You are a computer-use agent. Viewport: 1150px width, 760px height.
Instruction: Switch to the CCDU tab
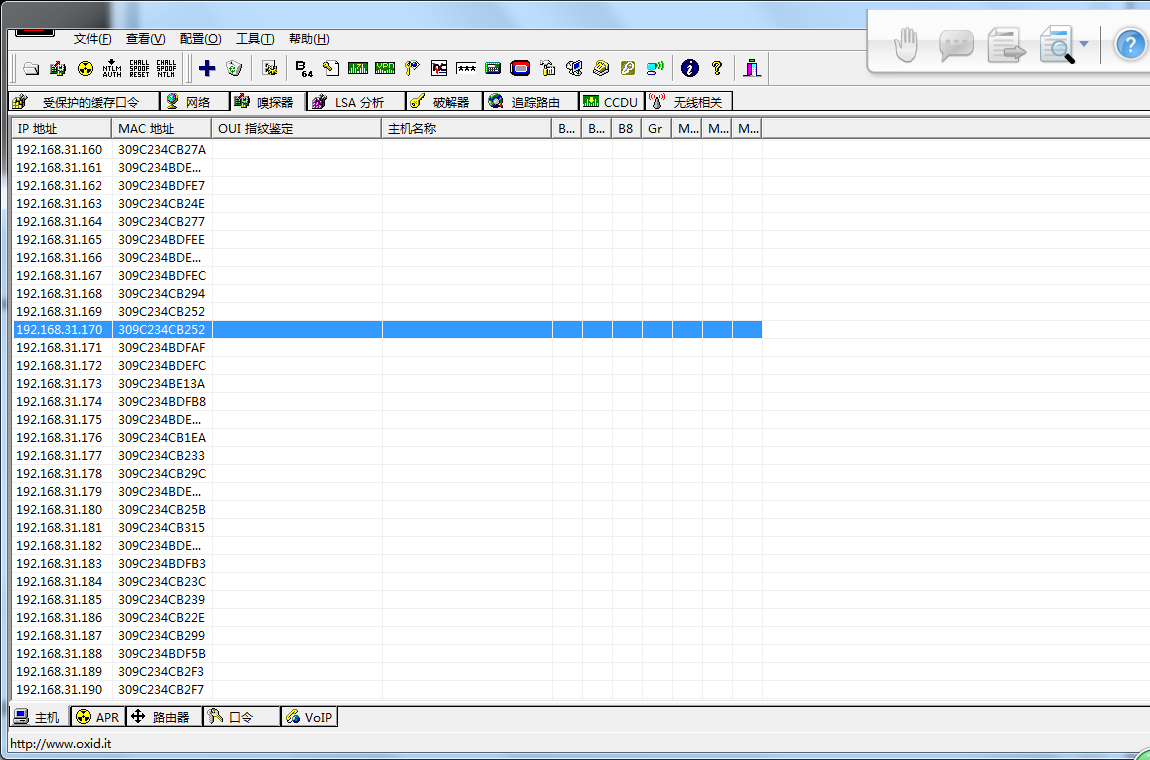click(612, 102)
